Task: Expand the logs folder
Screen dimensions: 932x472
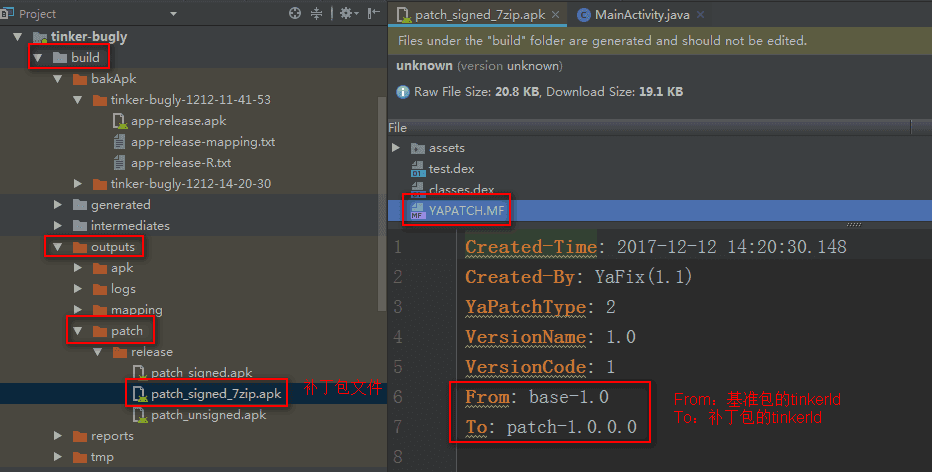Action: click(78, 289)
